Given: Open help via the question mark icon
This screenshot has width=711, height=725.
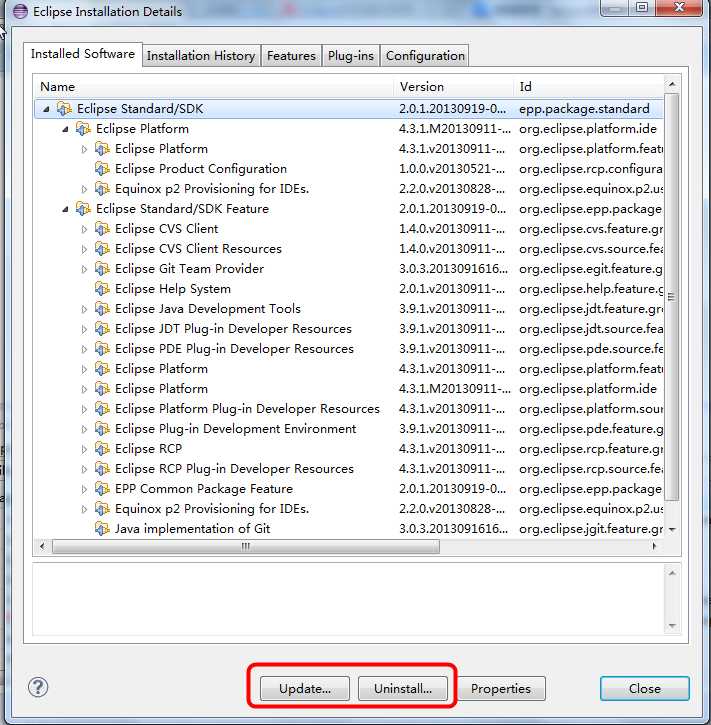Looking at the screenshot, I should click(x=38, y=687).
